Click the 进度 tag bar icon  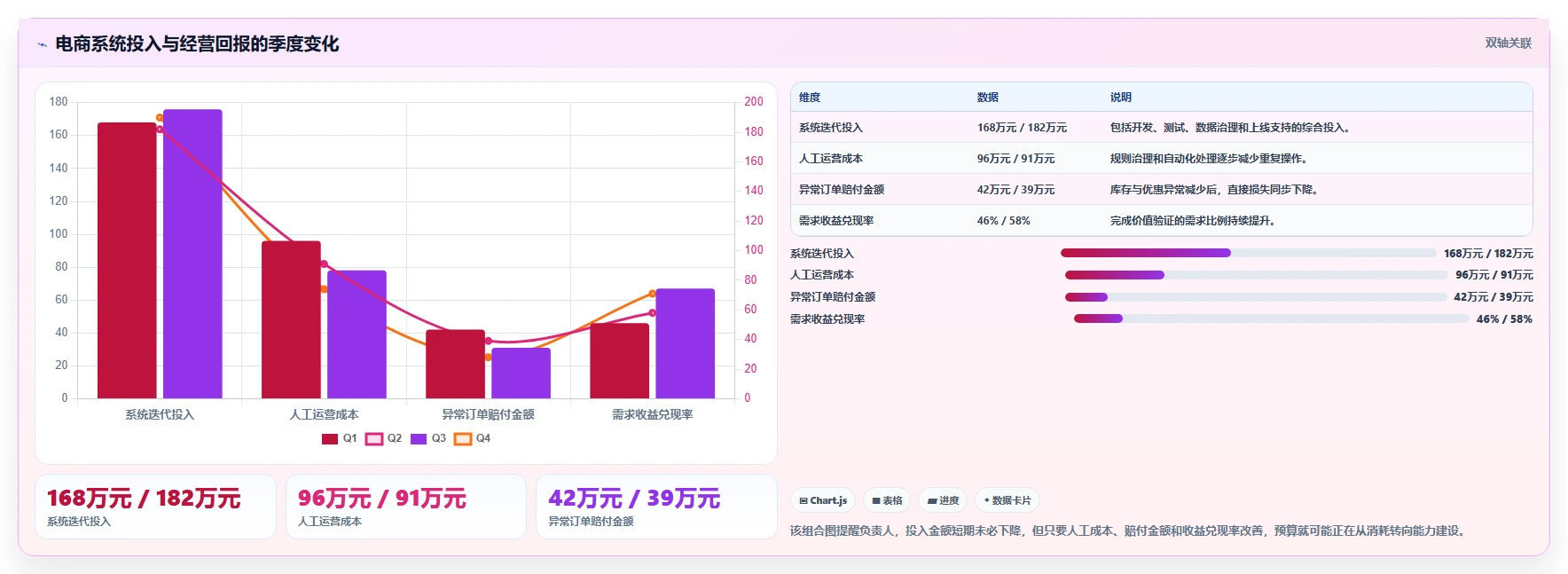click(932, 501)
